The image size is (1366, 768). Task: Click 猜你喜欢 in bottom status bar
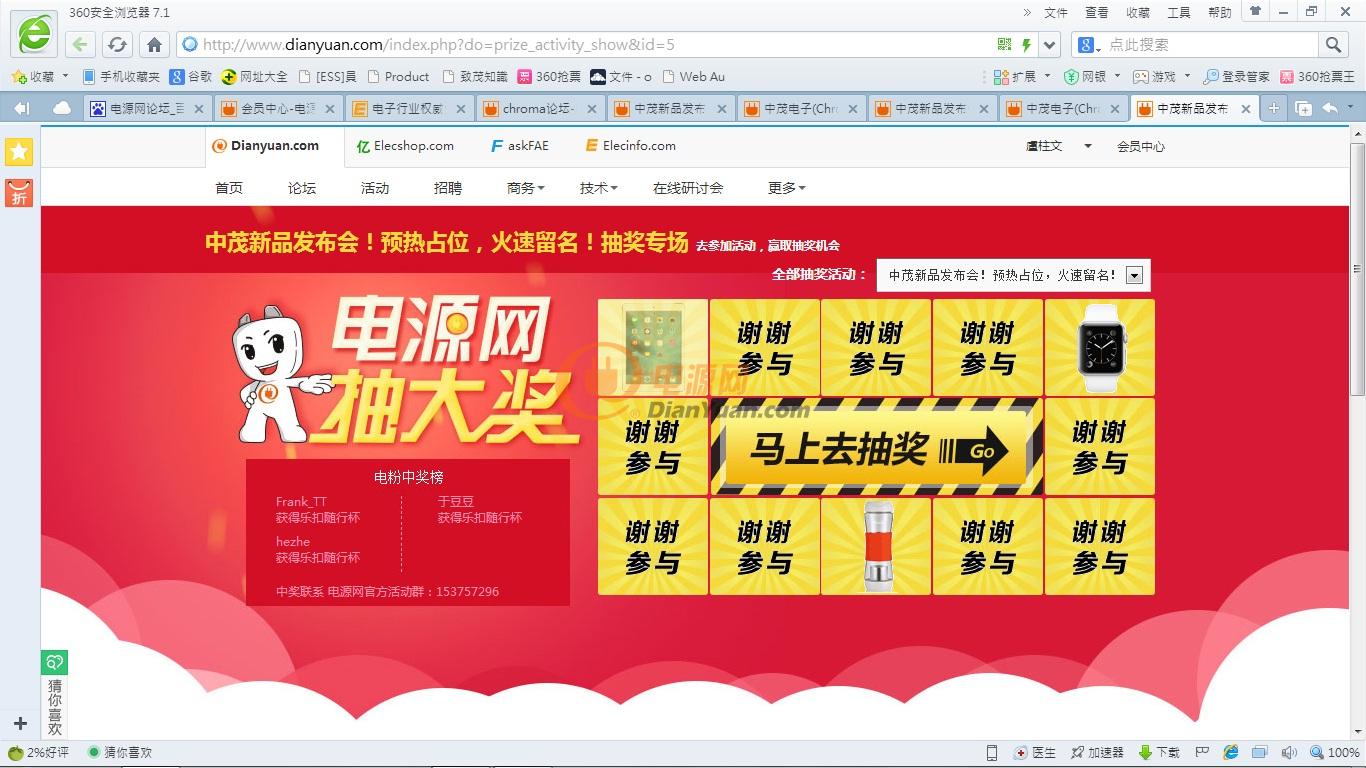(x=120, y=752)
